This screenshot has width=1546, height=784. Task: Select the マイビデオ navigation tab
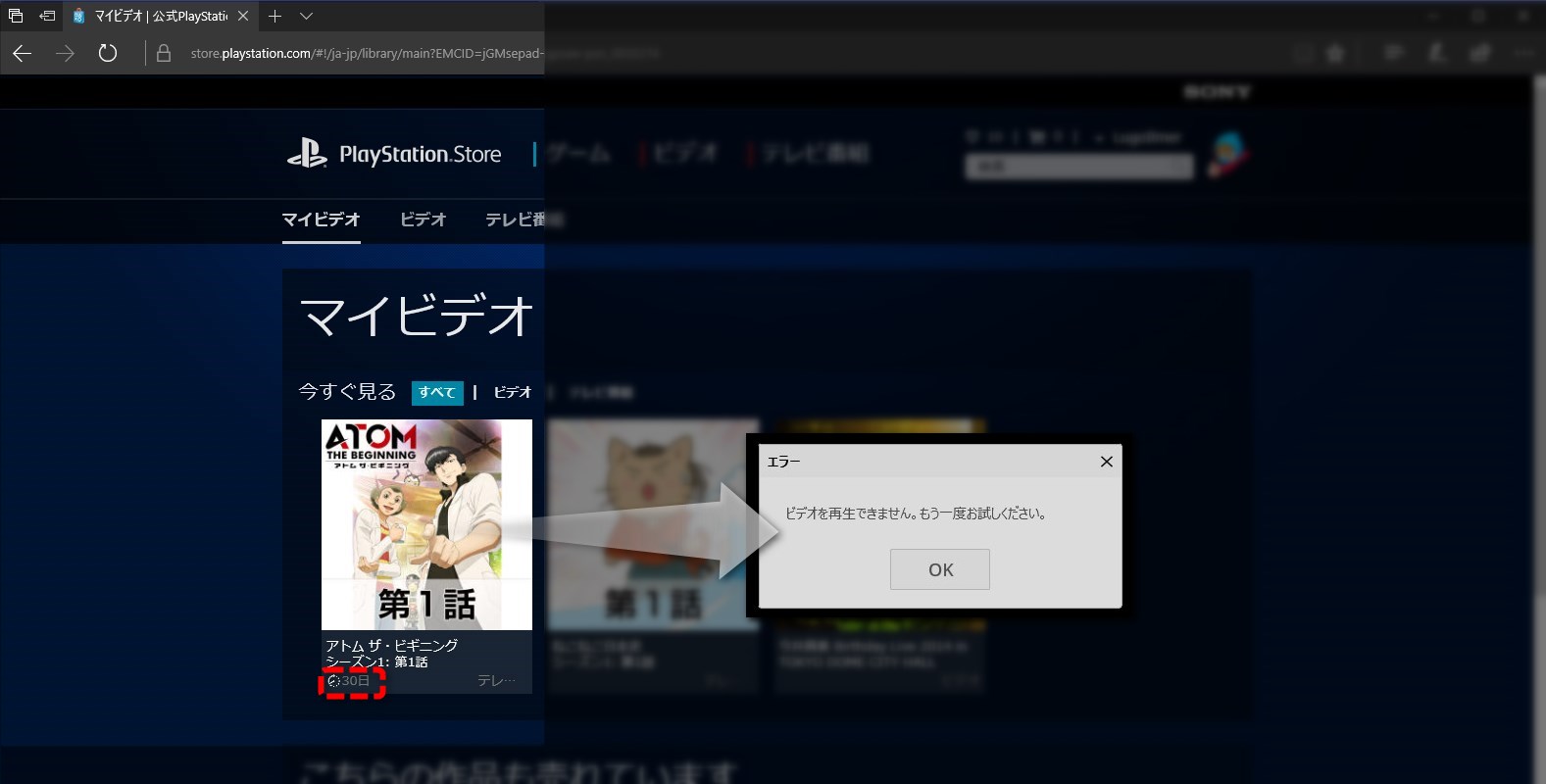coord(321,220)
